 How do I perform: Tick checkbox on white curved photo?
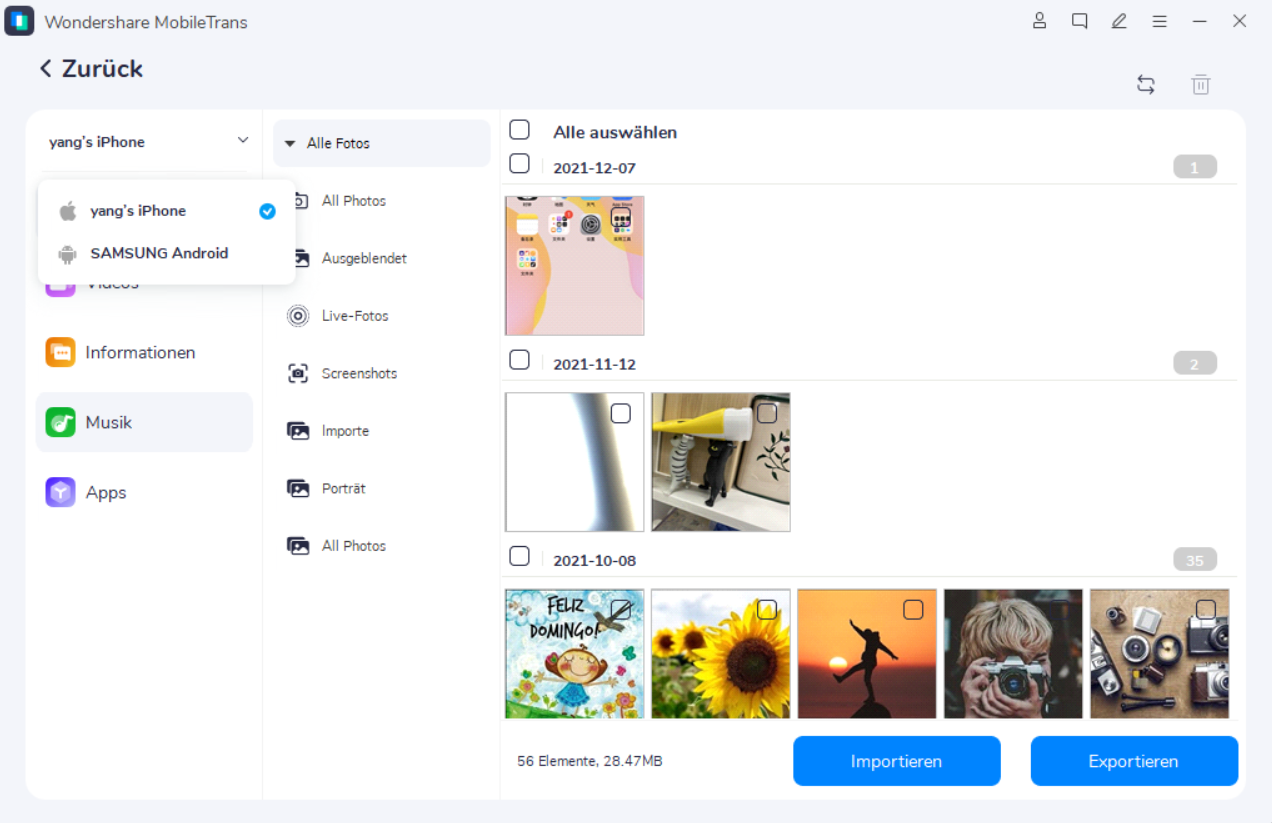[x=621, y=413]
